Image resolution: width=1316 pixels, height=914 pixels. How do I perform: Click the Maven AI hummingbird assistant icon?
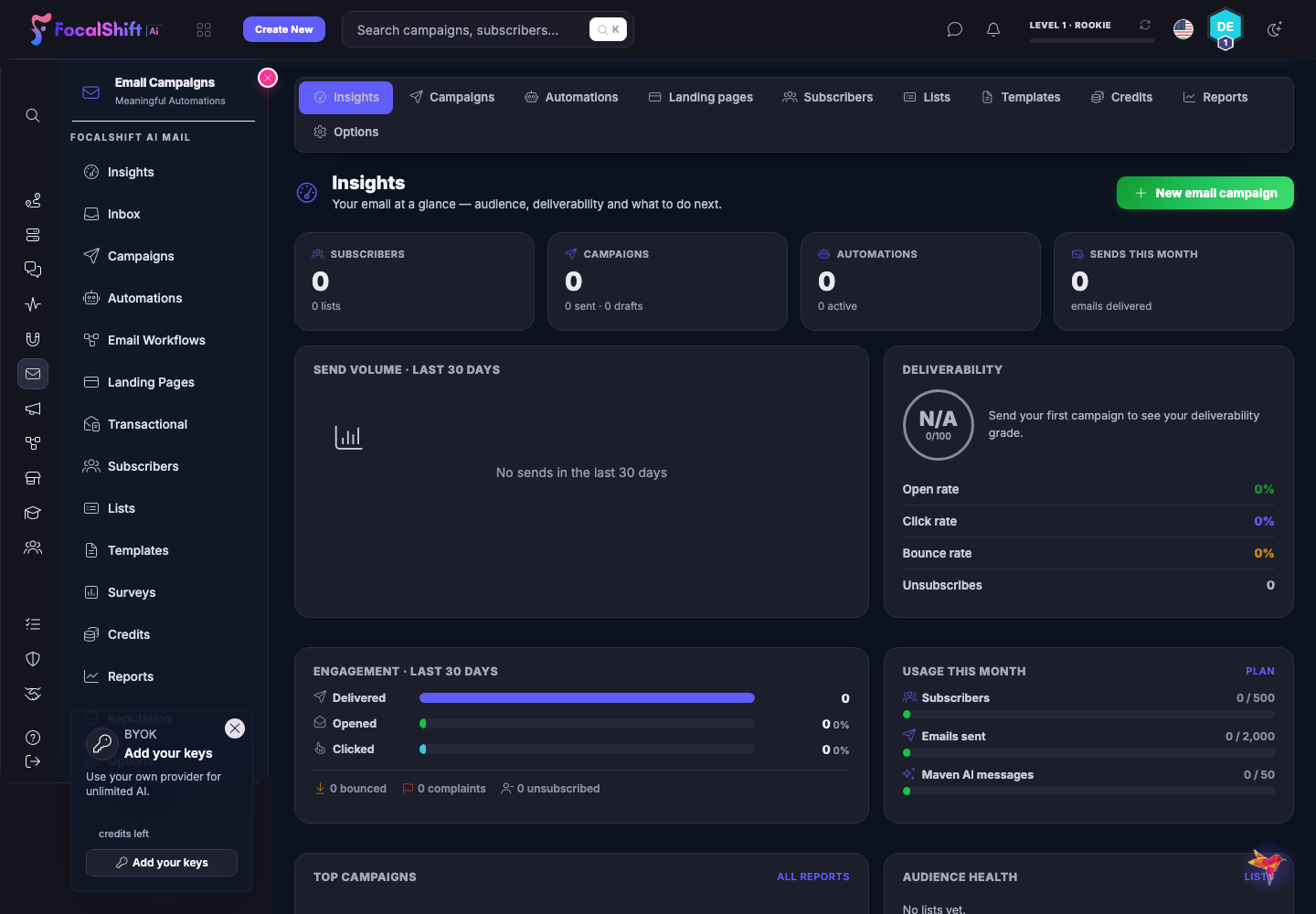point(1267,865)
